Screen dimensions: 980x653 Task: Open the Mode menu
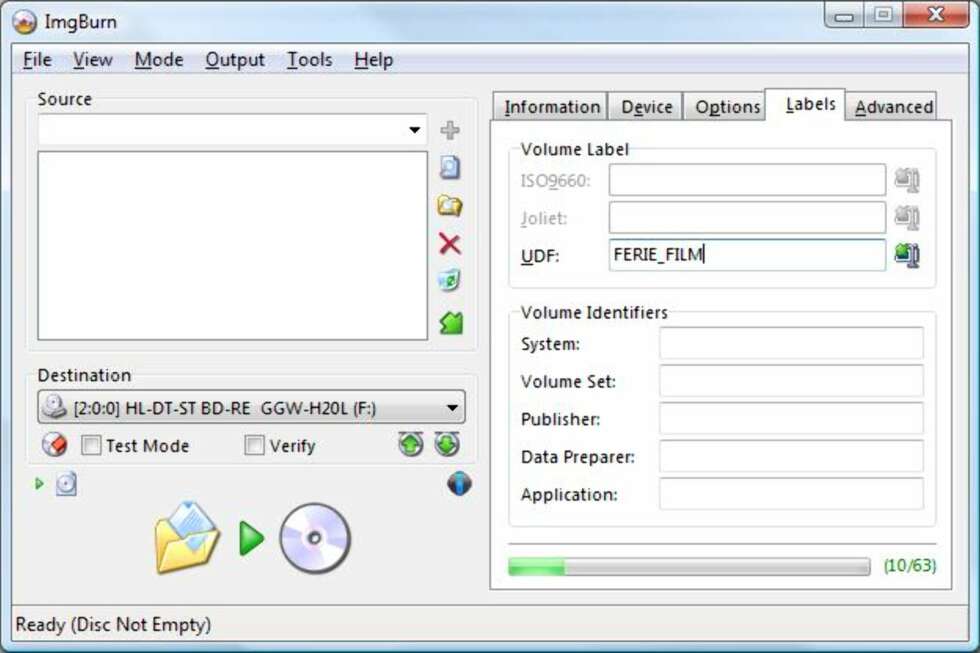(159, 60)
